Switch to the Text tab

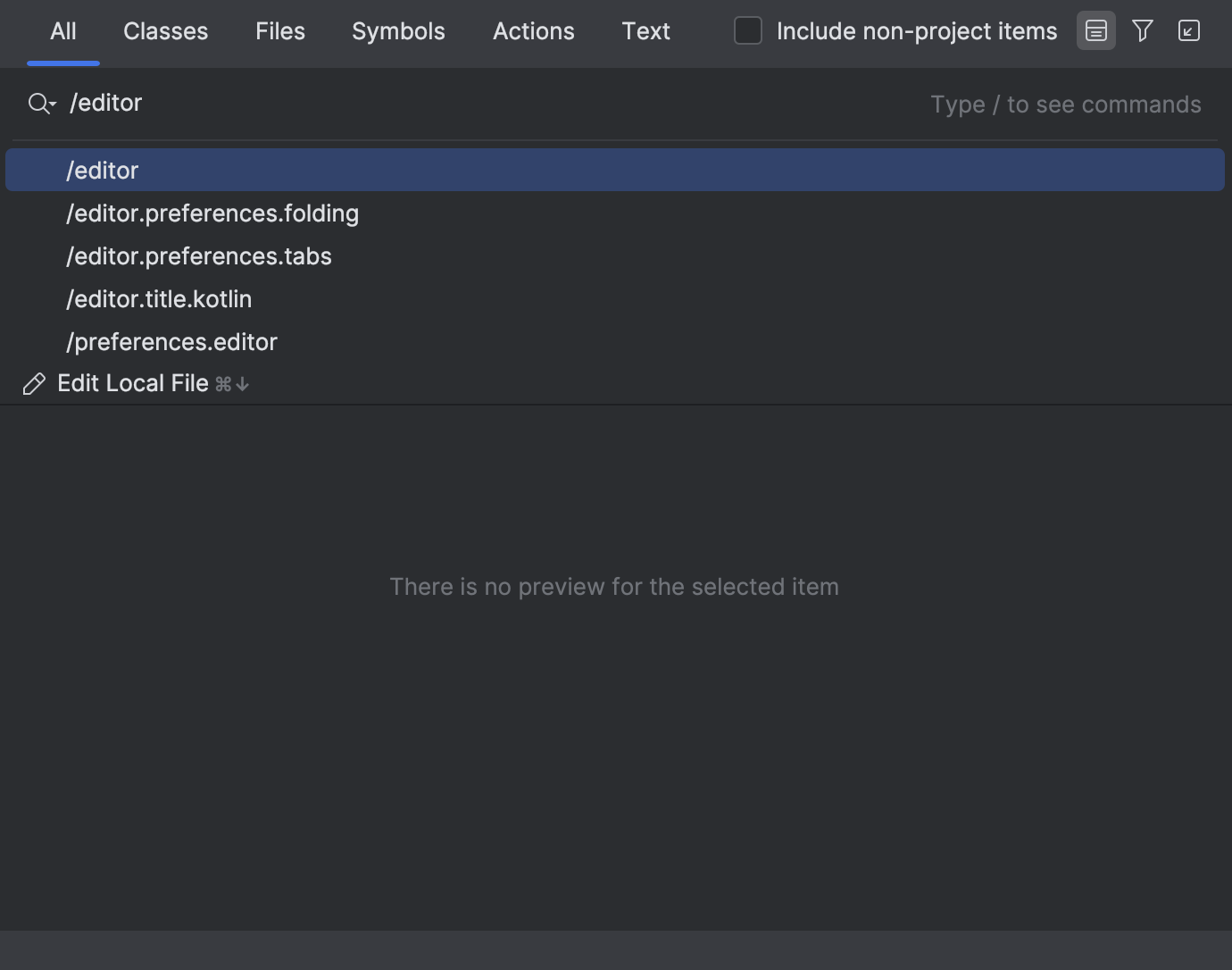tap(645, 30)
